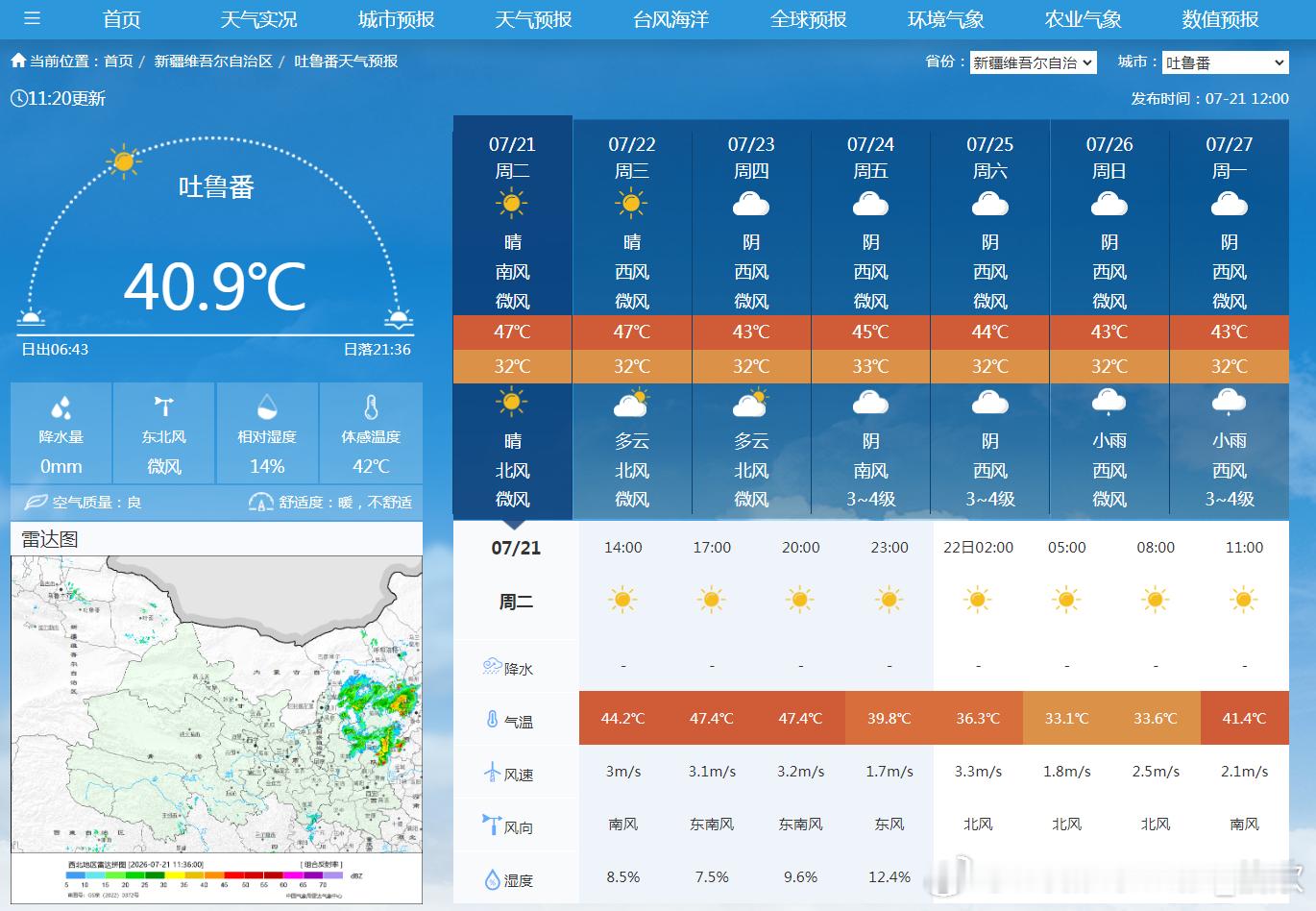Click the sun icon under 23:00
This screenshot has width=1316, height=911.
coord(890,601)
